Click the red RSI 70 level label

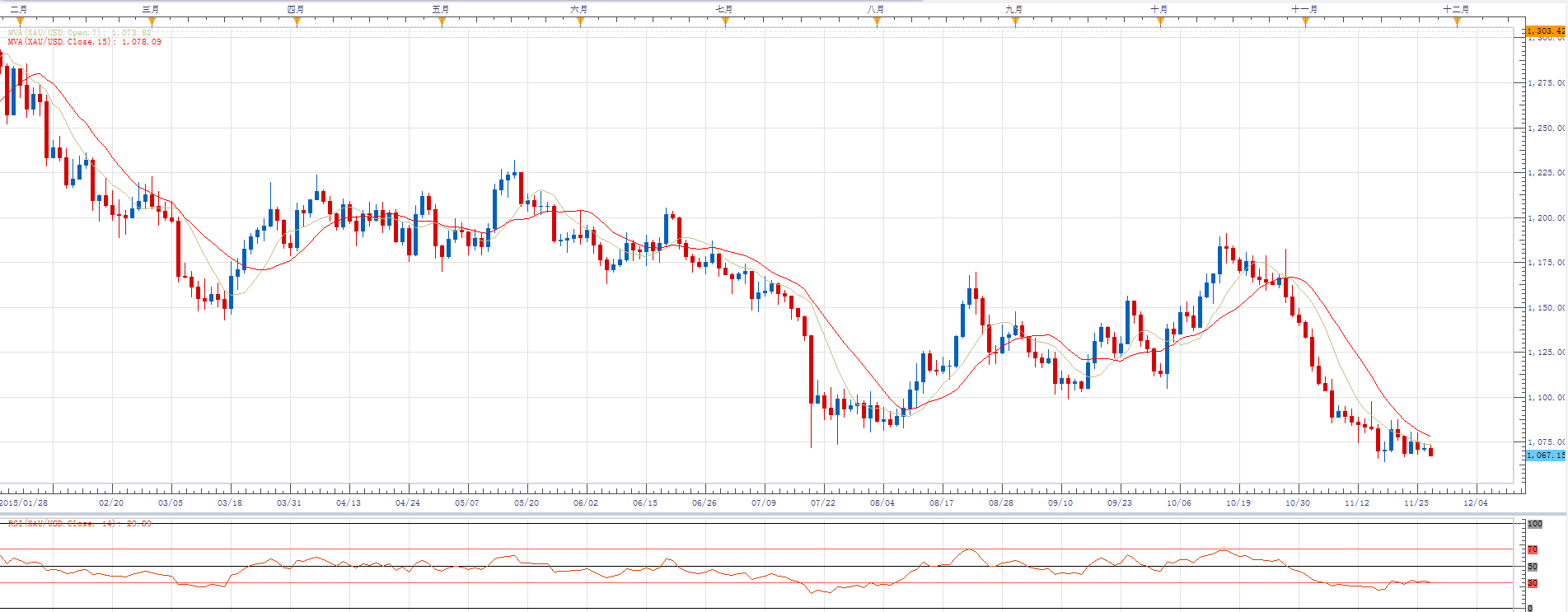click(x=1533, y=549)
